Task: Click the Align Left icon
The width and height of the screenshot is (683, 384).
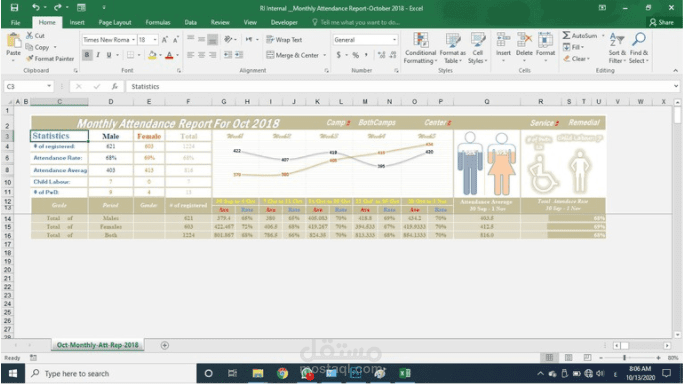Action: [190, 55]
